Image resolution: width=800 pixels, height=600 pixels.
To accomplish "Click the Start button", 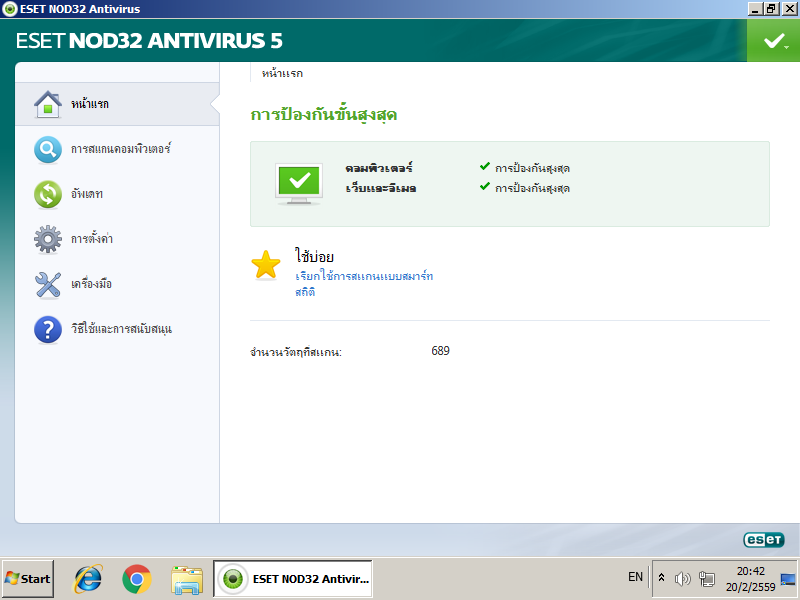I will [28, 579].
